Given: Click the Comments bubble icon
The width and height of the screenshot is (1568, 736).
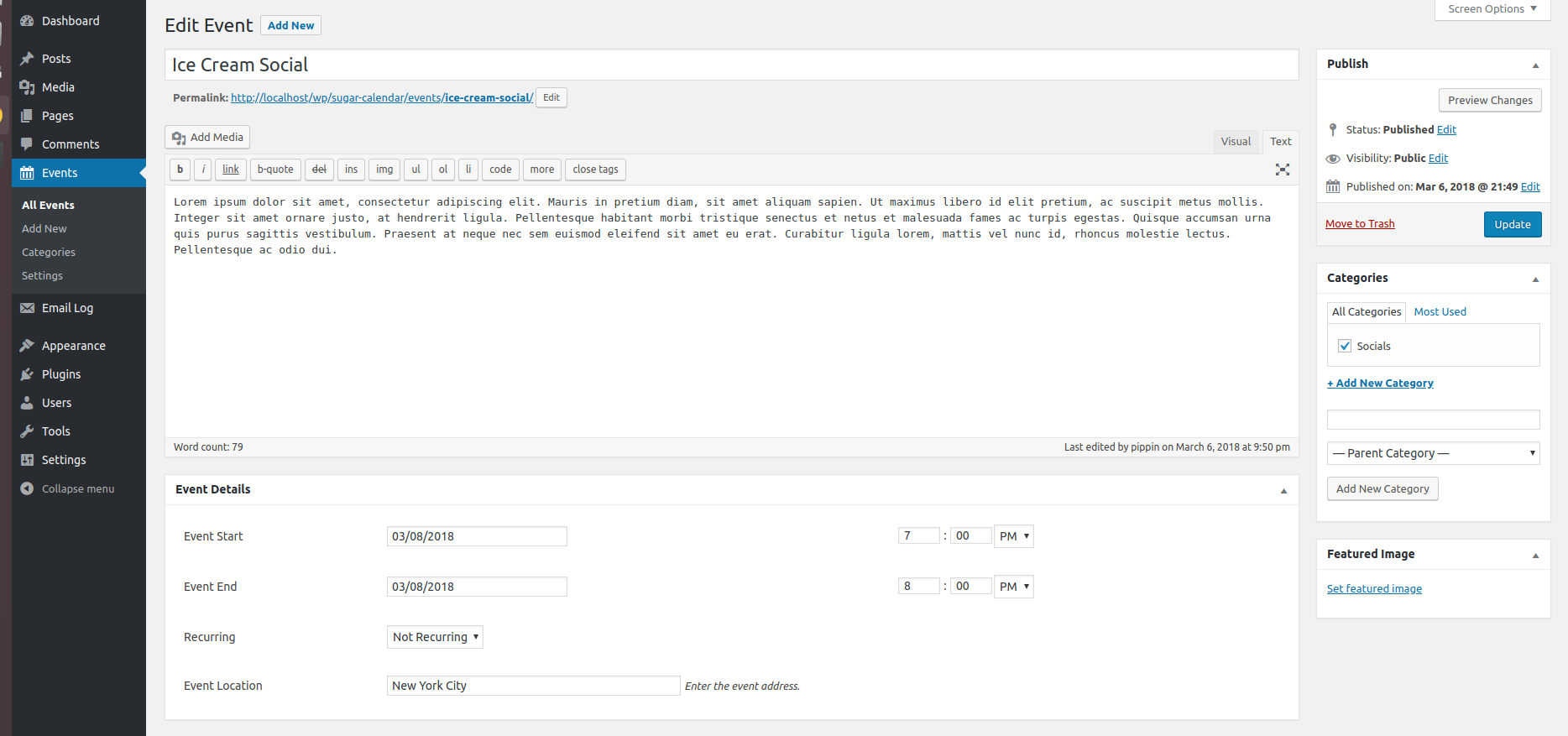Looking at the screenshot, I should [27, 144].
